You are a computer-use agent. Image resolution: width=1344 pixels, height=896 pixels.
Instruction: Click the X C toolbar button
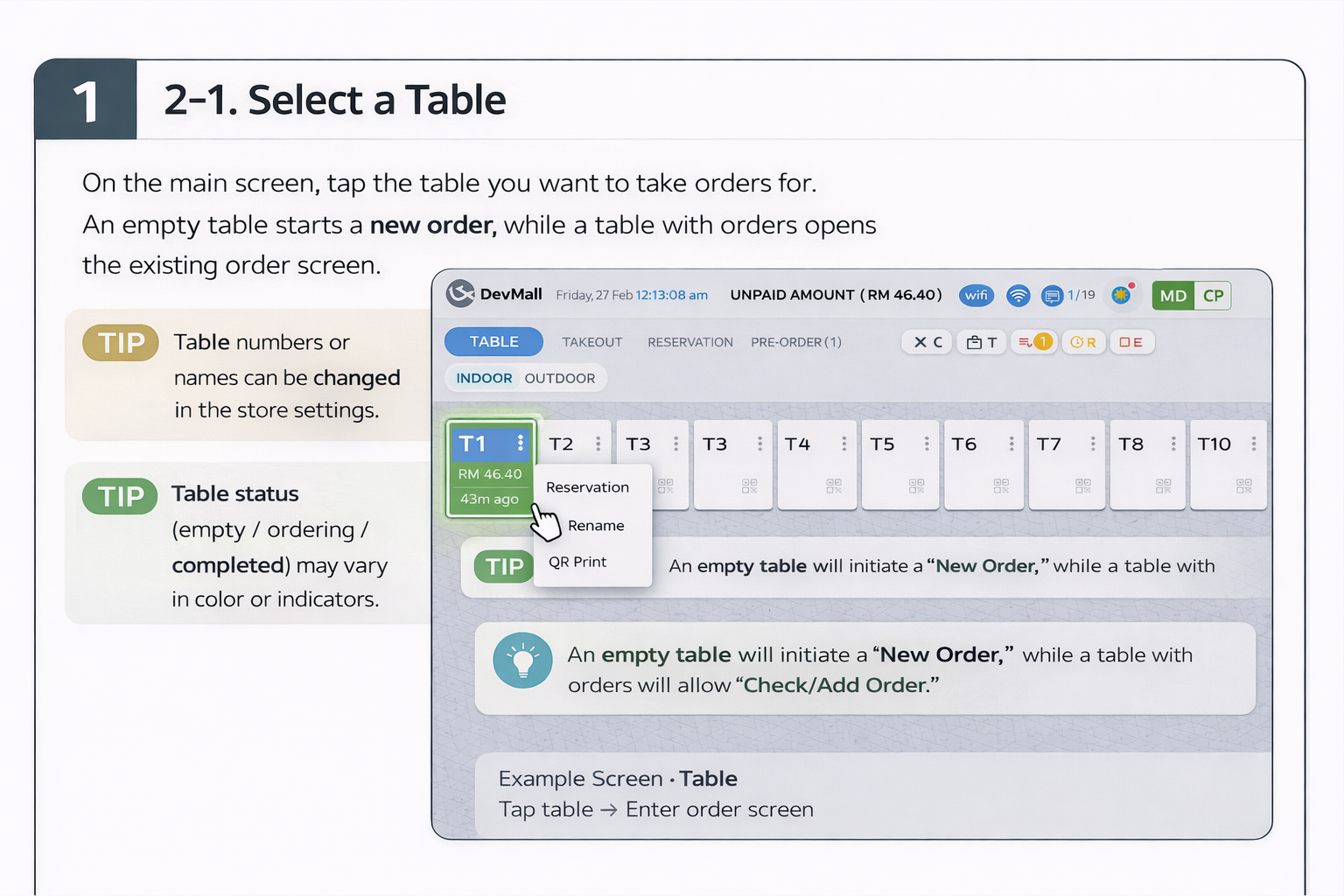(927, 342)
